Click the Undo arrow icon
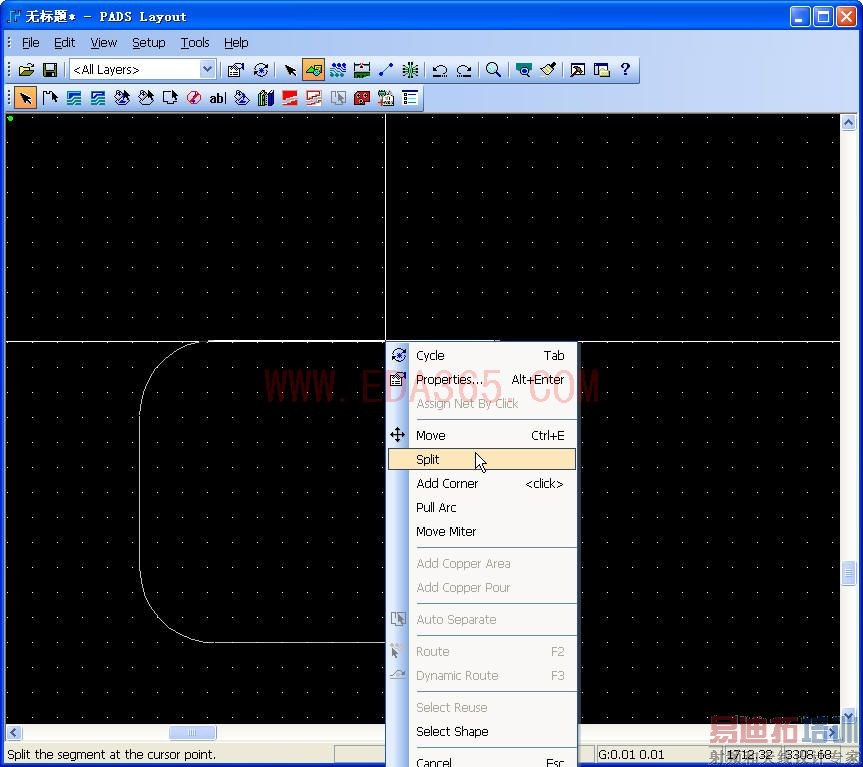 (439, 70)
